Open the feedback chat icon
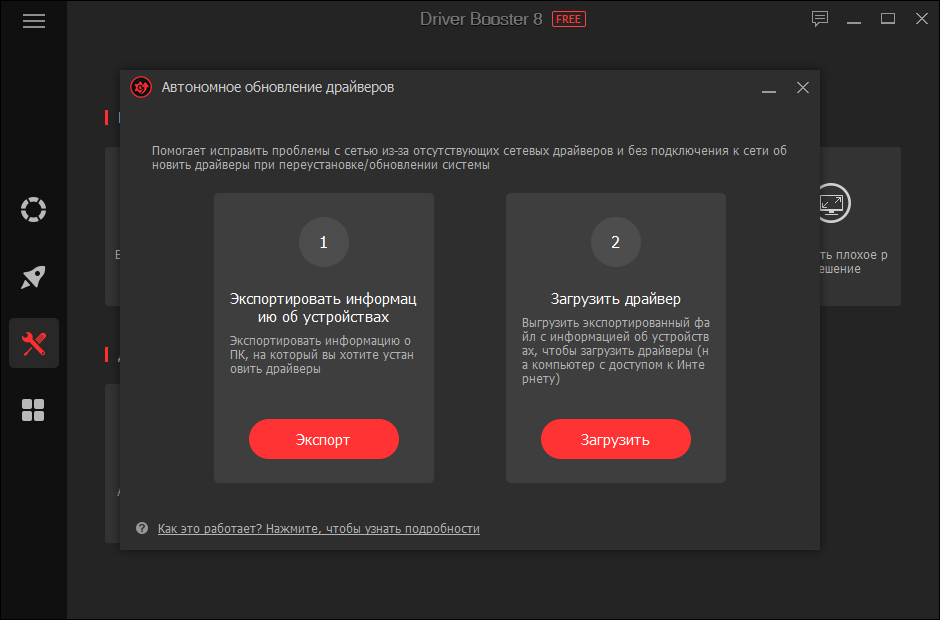This screenshot has width=940, height=620. 820,19
